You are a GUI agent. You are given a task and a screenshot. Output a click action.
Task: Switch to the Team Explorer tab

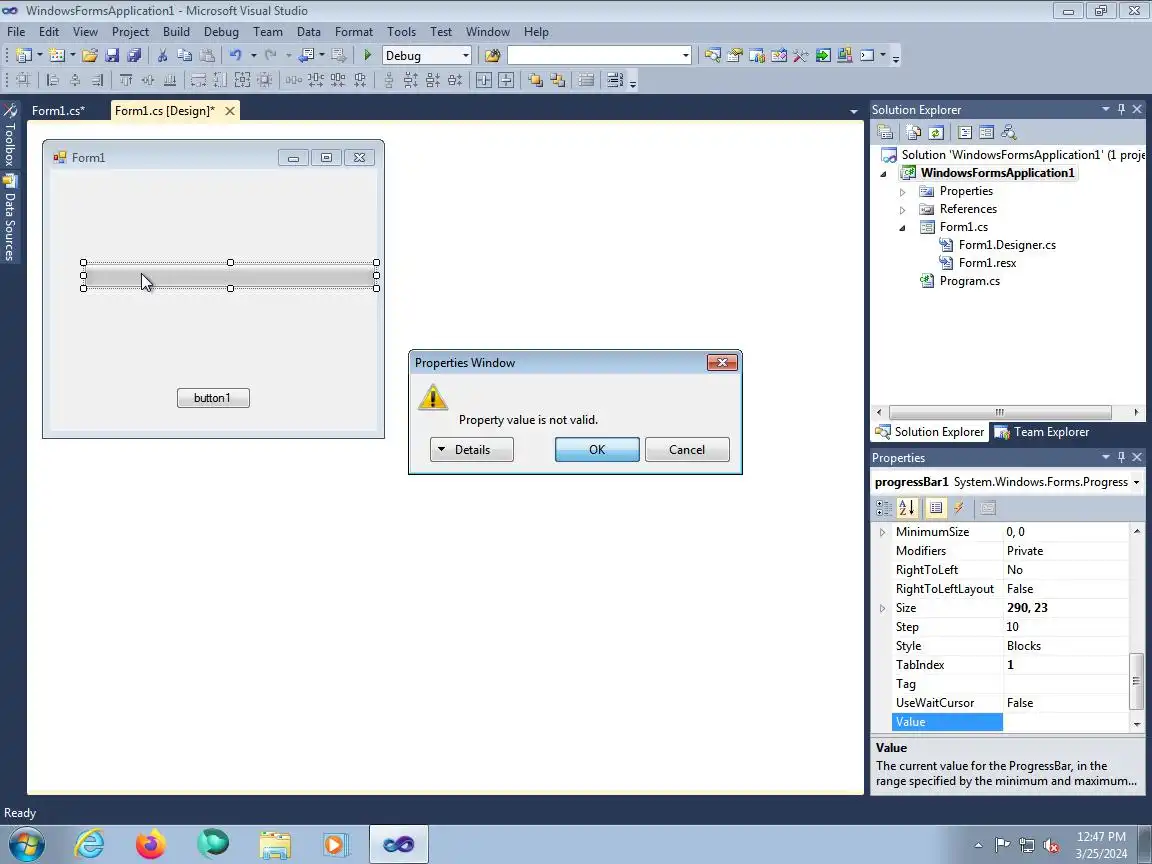tap(1043, 432)
